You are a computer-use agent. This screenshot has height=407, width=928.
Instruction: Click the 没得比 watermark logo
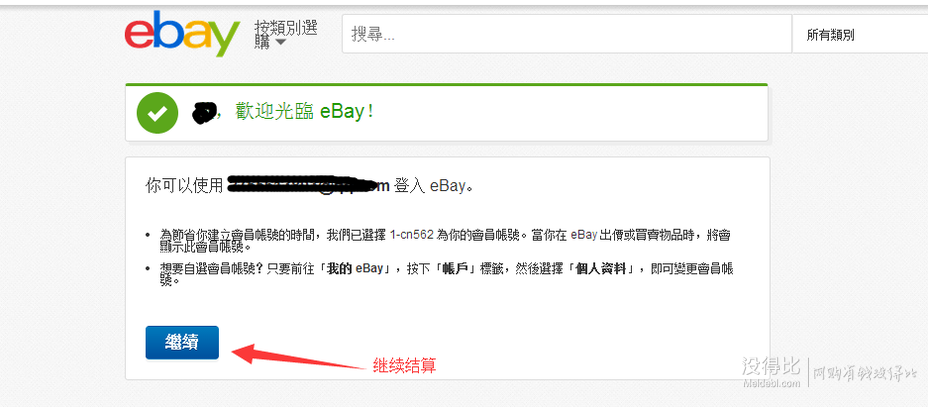771,366
